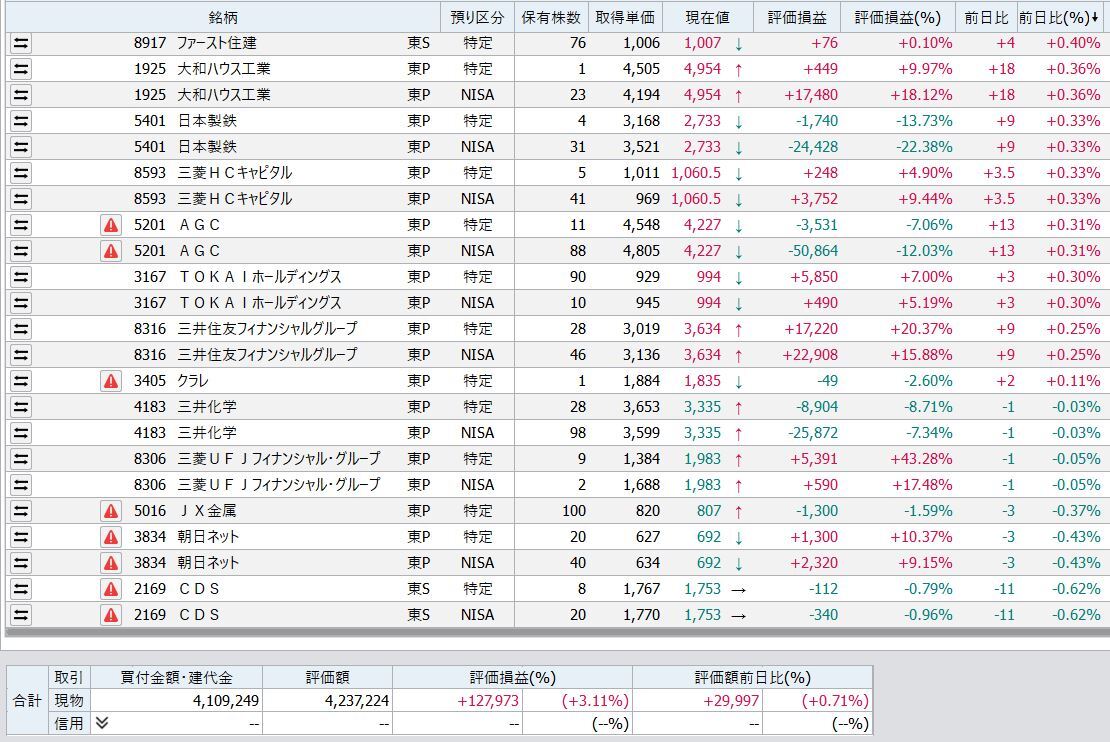
Task: Click trade icon on AGC 特定 row
Action: (21, 225)
